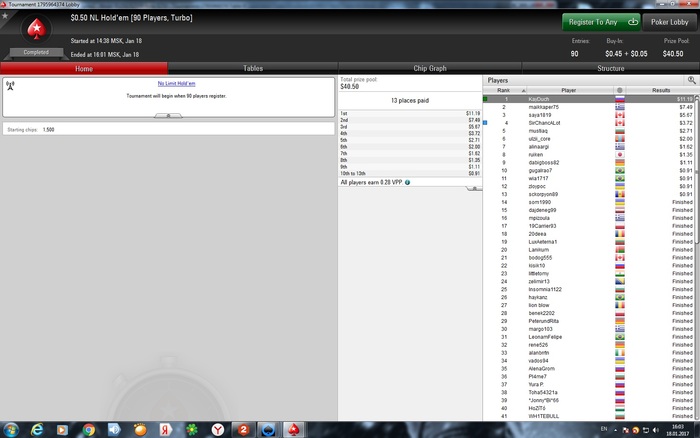Select player row WH1TEBULL
The height and width of the screenshot is (438, 700).
[x=588, y=416]
